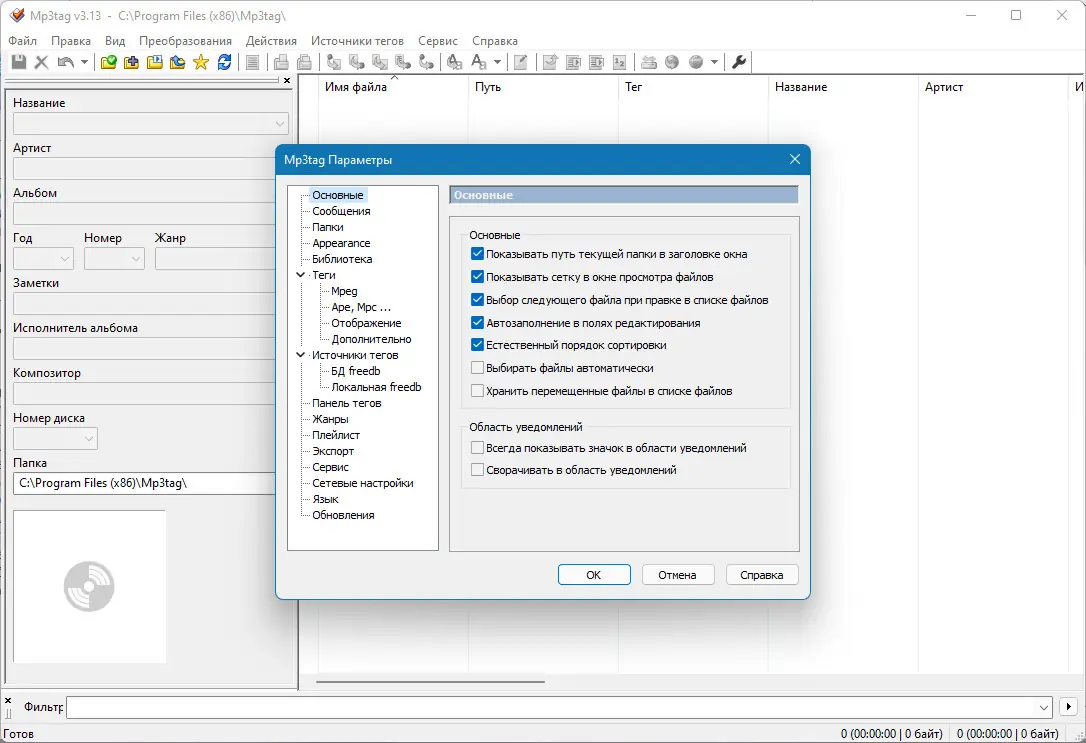1086x743 pixels.
Task: Click the OK button in Параметры dialog
Action: pyautogui.click(x=594, y=575)
